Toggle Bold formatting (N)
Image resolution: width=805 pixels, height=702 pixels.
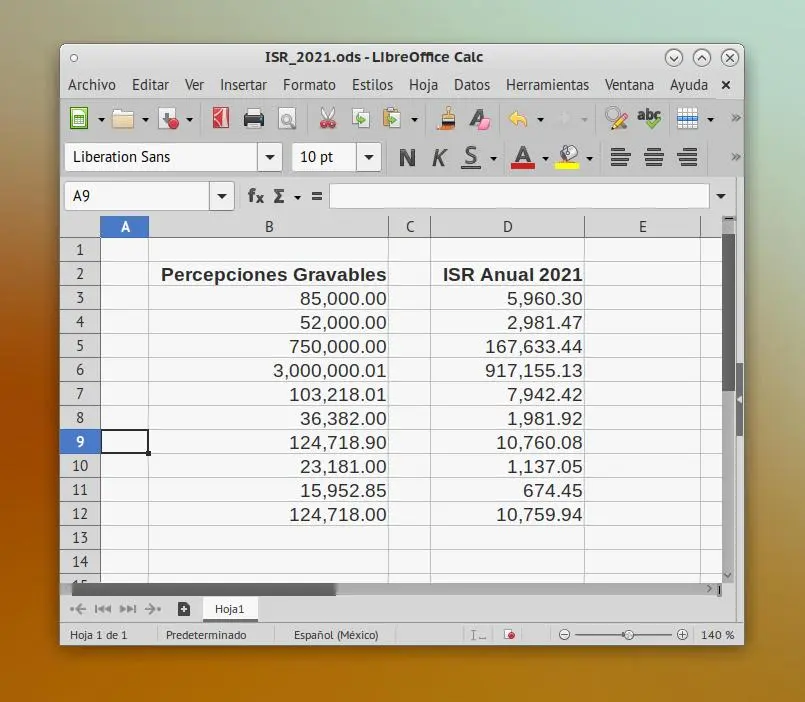pos(407,157)
